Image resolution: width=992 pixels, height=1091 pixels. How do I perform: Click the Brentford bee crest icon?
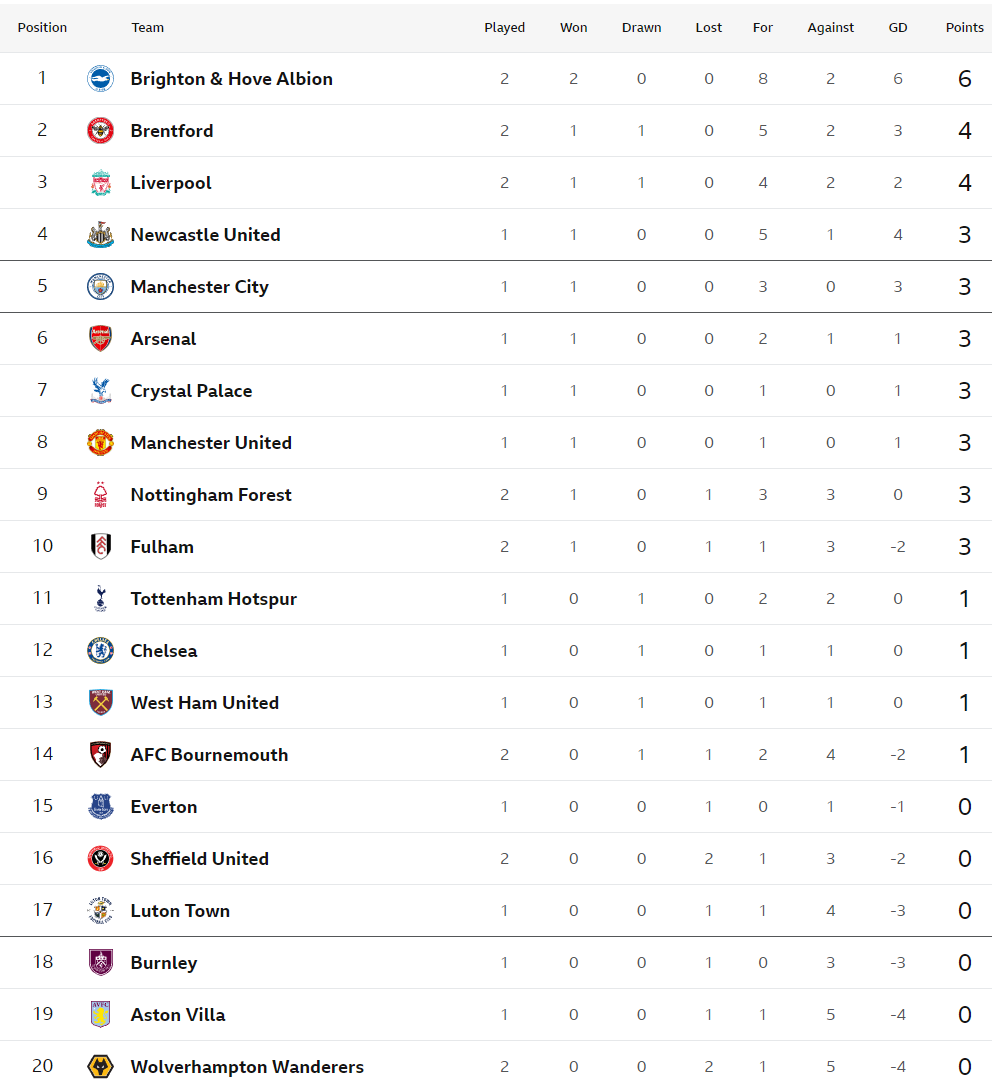[x=100, y=131]
